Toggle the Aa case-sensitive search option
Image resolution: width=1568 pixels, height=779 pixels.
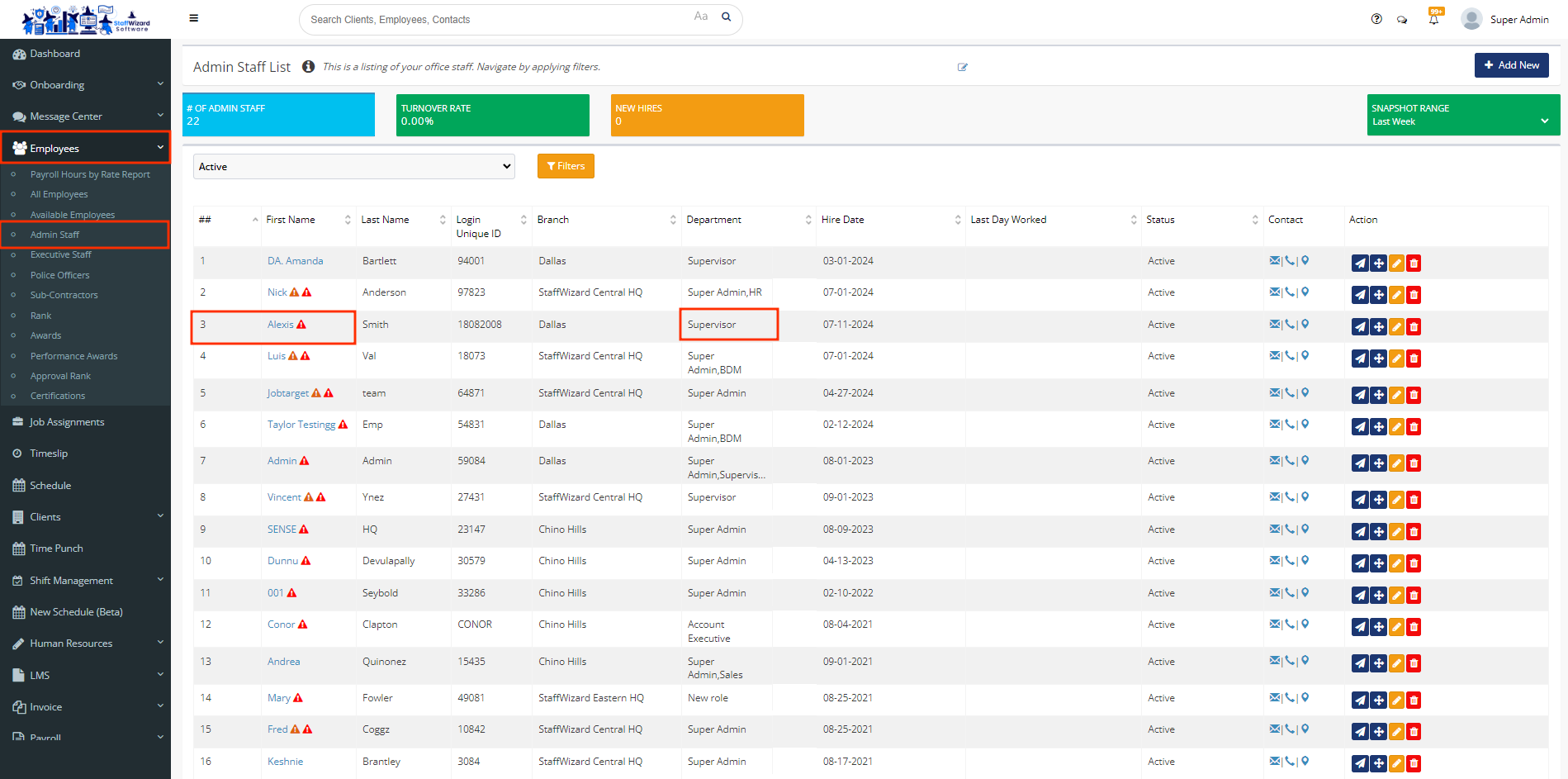[700, 17]
